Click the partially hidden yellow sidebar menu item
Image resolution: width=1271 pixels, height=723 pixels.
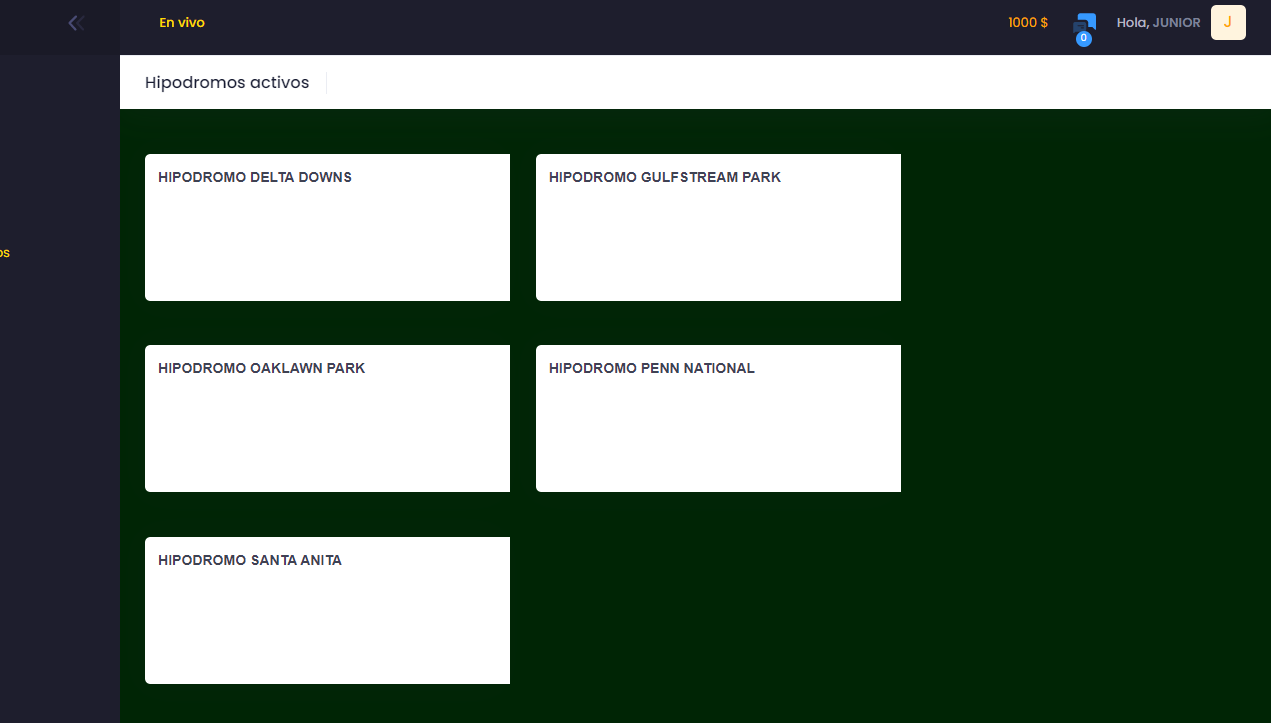point(4,253)
